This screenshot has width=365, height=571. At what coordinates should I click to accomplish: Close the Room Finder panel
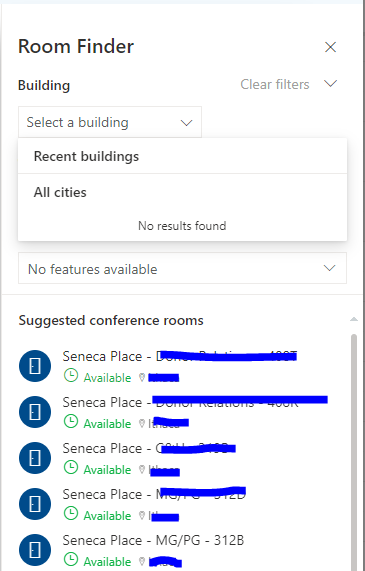(330, 47)
